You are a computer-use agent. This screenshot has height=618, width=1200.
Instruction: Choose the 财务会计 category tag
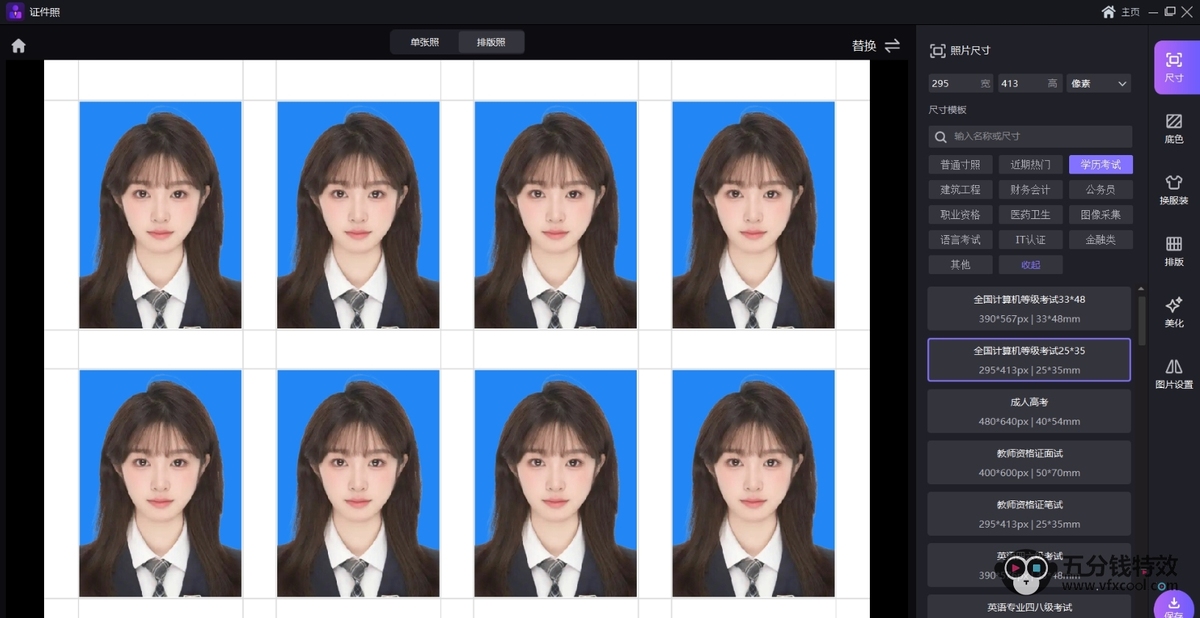point(1030,189)
